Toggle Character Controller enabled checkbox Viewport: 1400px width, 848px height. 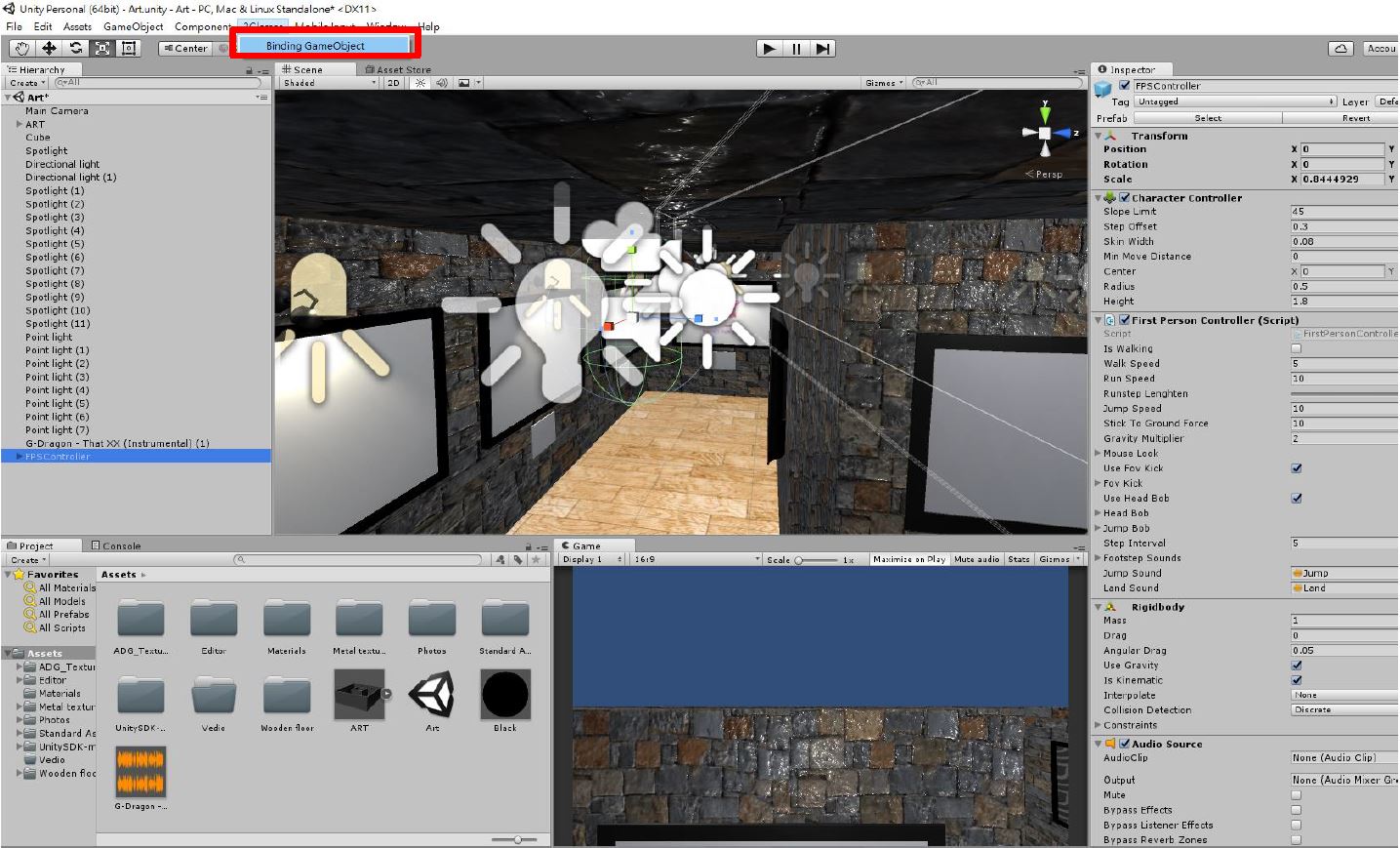tap(1125, 198)
